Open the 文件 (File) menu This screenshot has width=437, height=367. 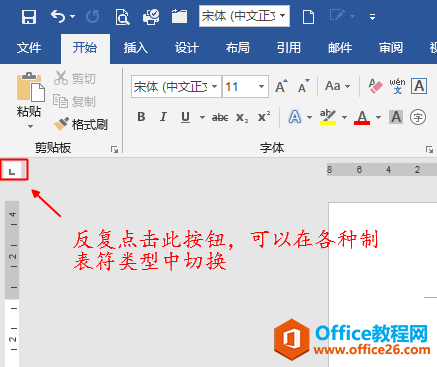29,48
